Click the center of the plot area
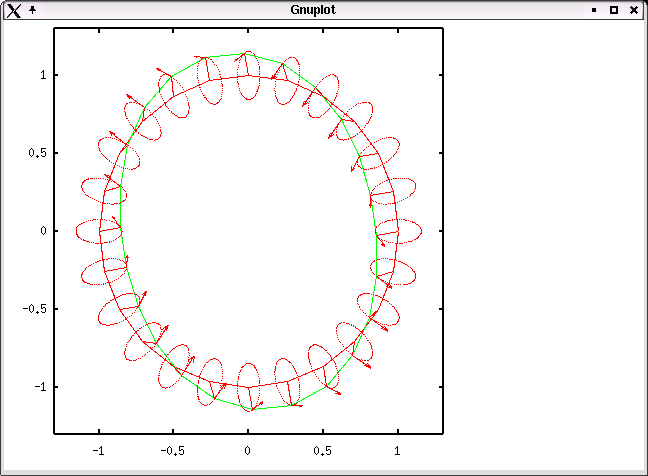Image resolution: width=648 pixels, height=476 pixels. pos(248,231)
